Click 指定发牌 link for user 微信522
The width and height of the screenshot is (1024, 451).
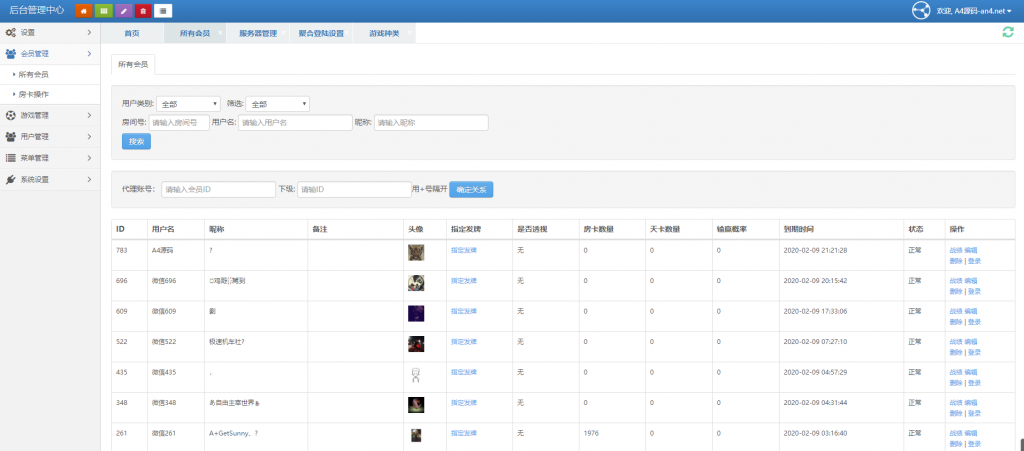[x=464, y=341]
